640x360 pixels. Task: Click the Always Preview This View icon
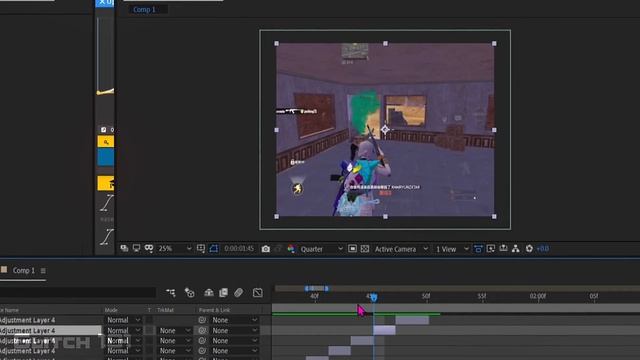tap(124, 249)
